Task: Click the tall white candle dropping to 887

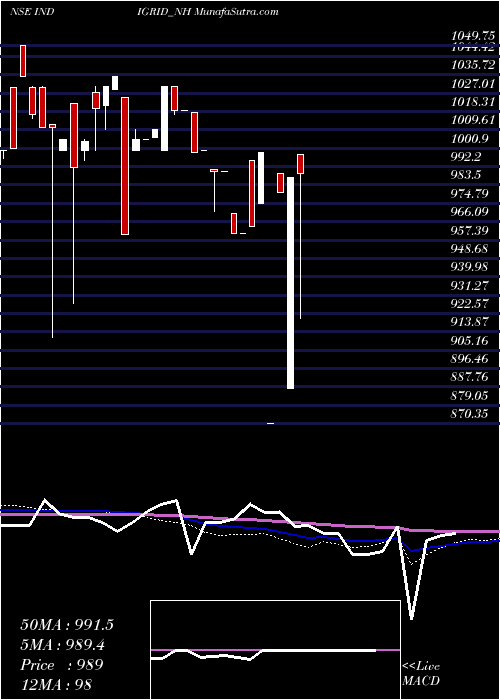Action: coord(290,283)
